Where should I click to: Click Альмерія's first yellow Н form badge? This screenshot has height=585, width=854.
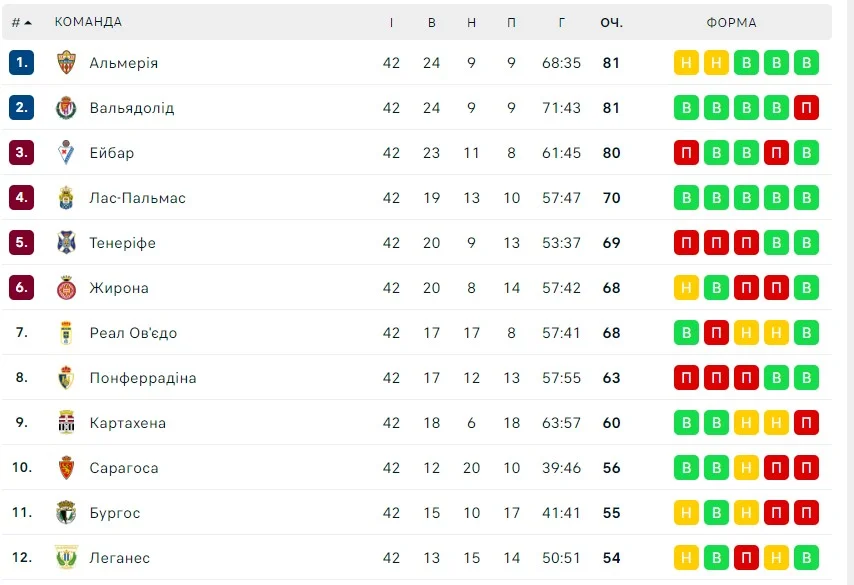tap(686, 62)
